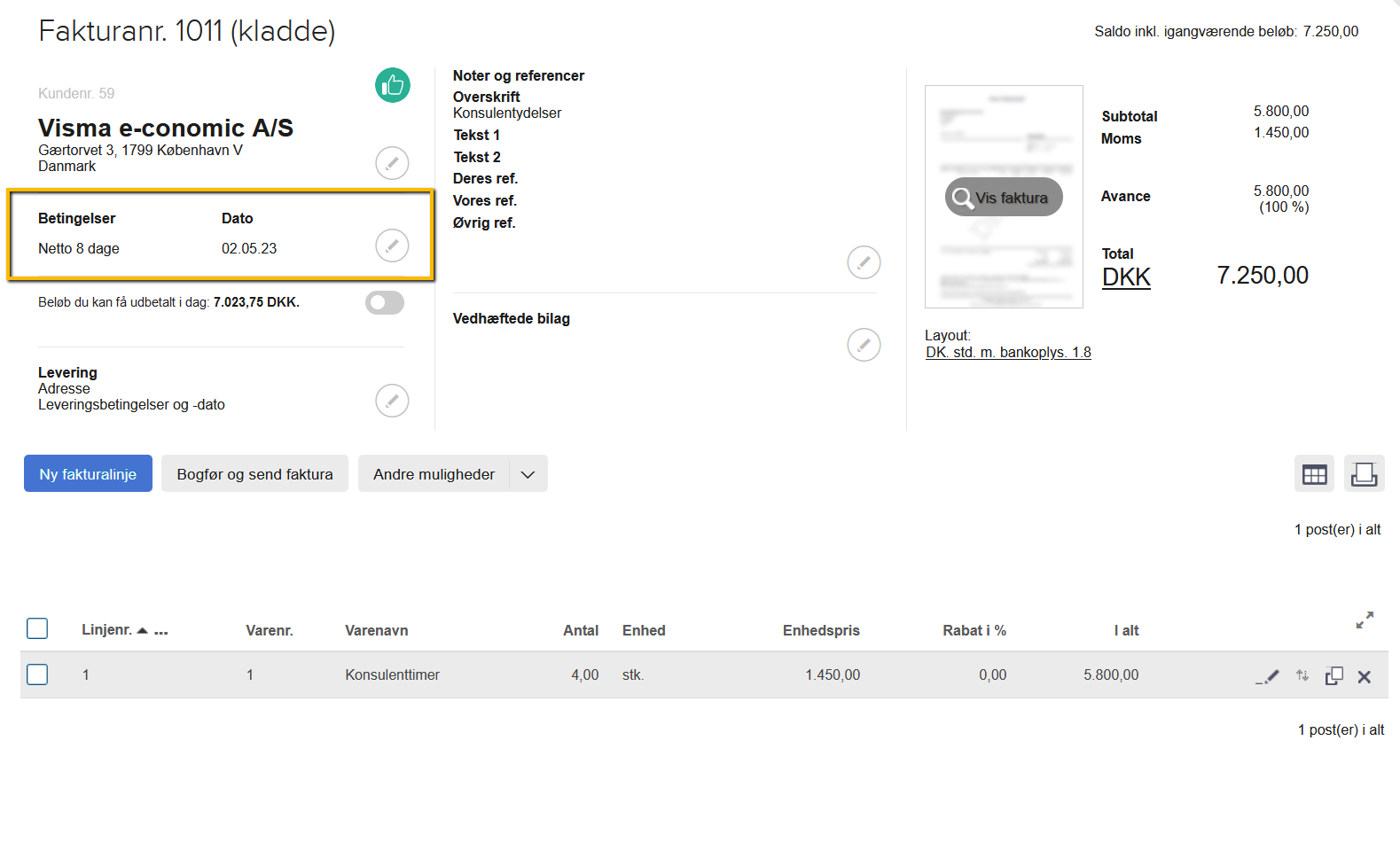Viewport: 1400px width, 842px height.
Task: Edit the Betingelser and Dato section
Action: (392, 246)
